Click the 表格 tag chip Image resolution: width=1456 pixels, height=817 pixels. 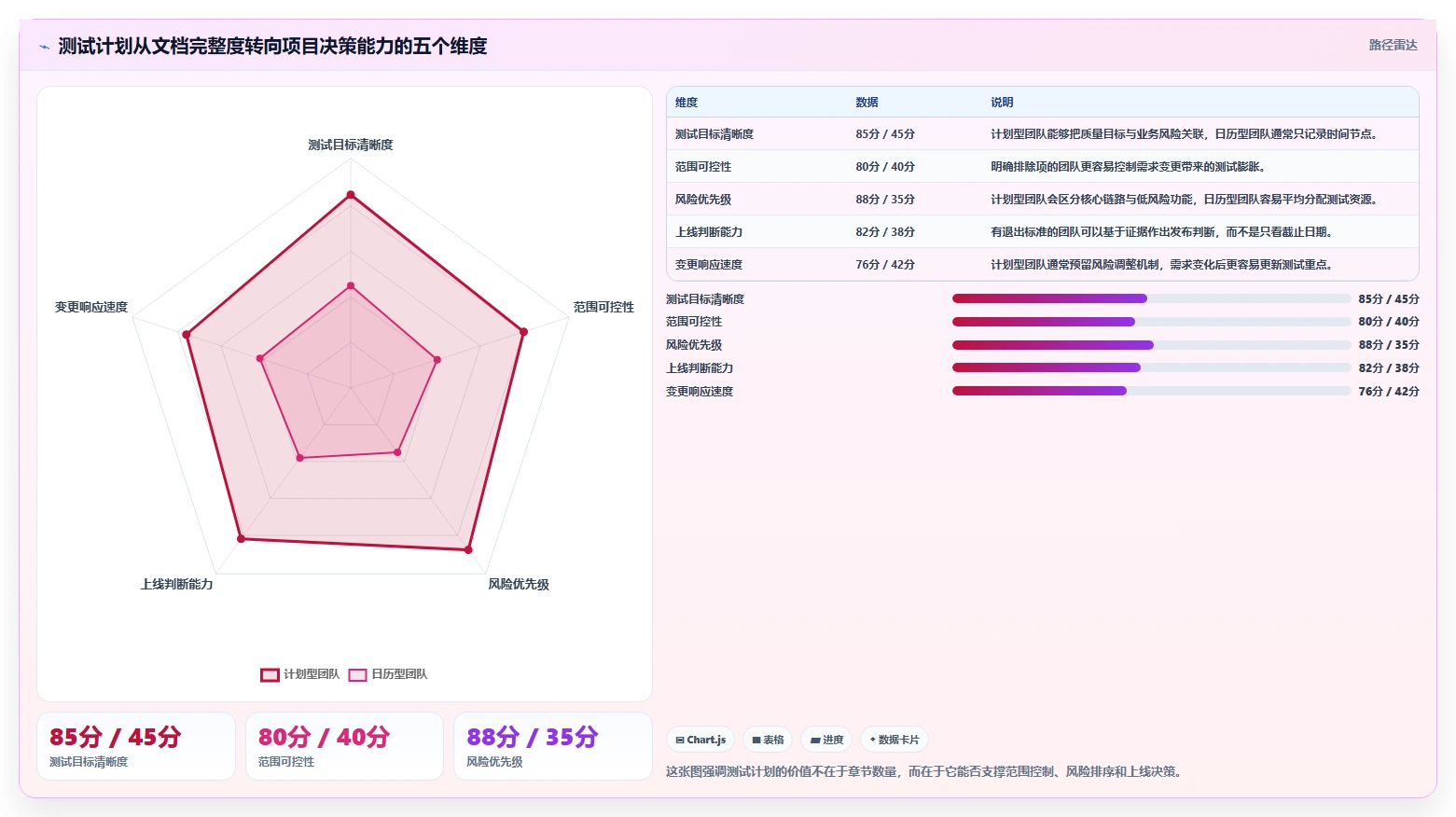pos(768,740)
